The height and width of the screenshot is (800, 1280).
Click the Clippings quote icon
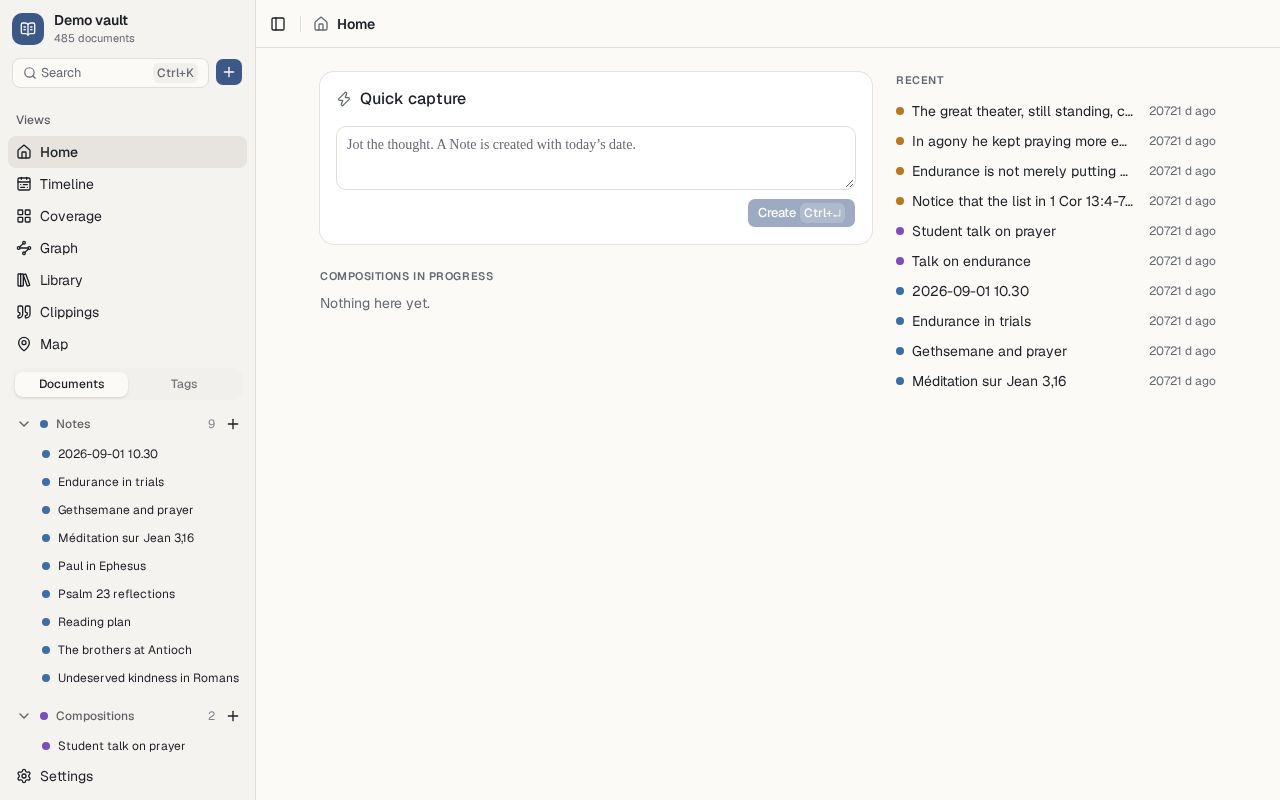point(24,312)
